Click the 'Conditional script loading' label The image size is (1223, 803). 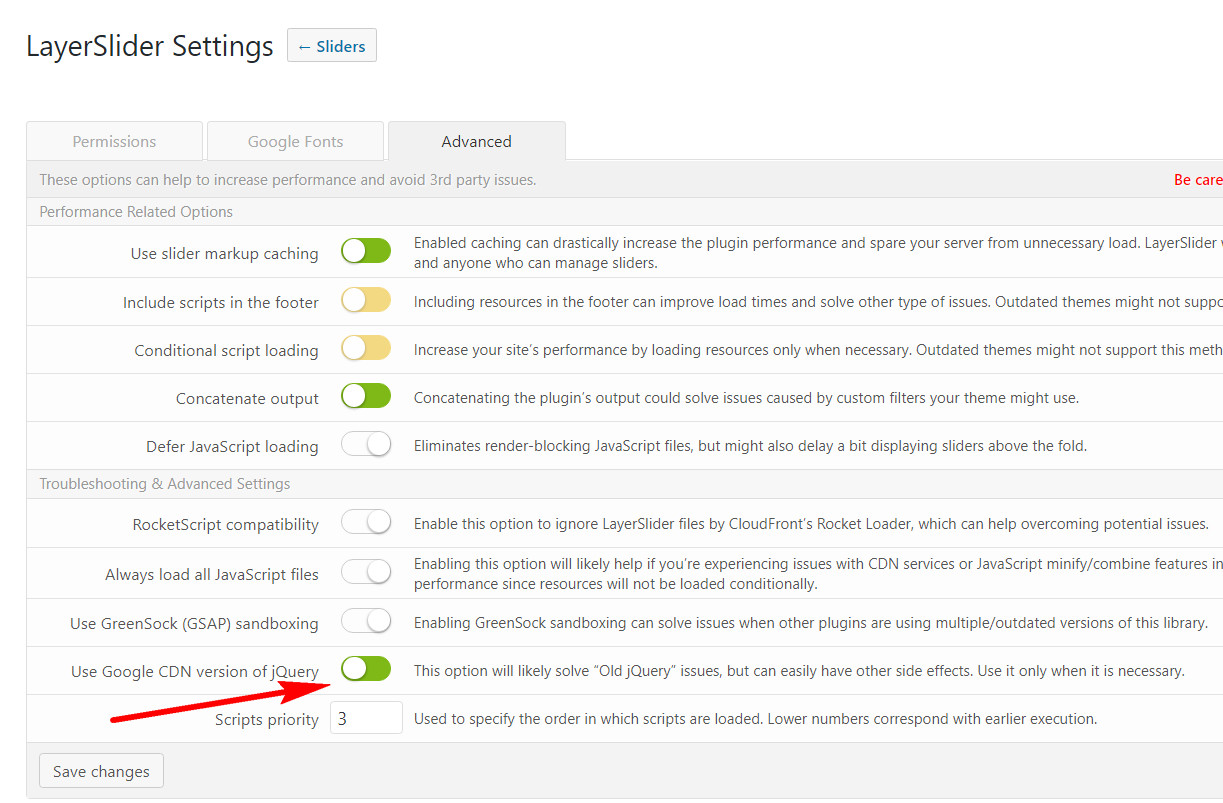(x=227, y=350)
